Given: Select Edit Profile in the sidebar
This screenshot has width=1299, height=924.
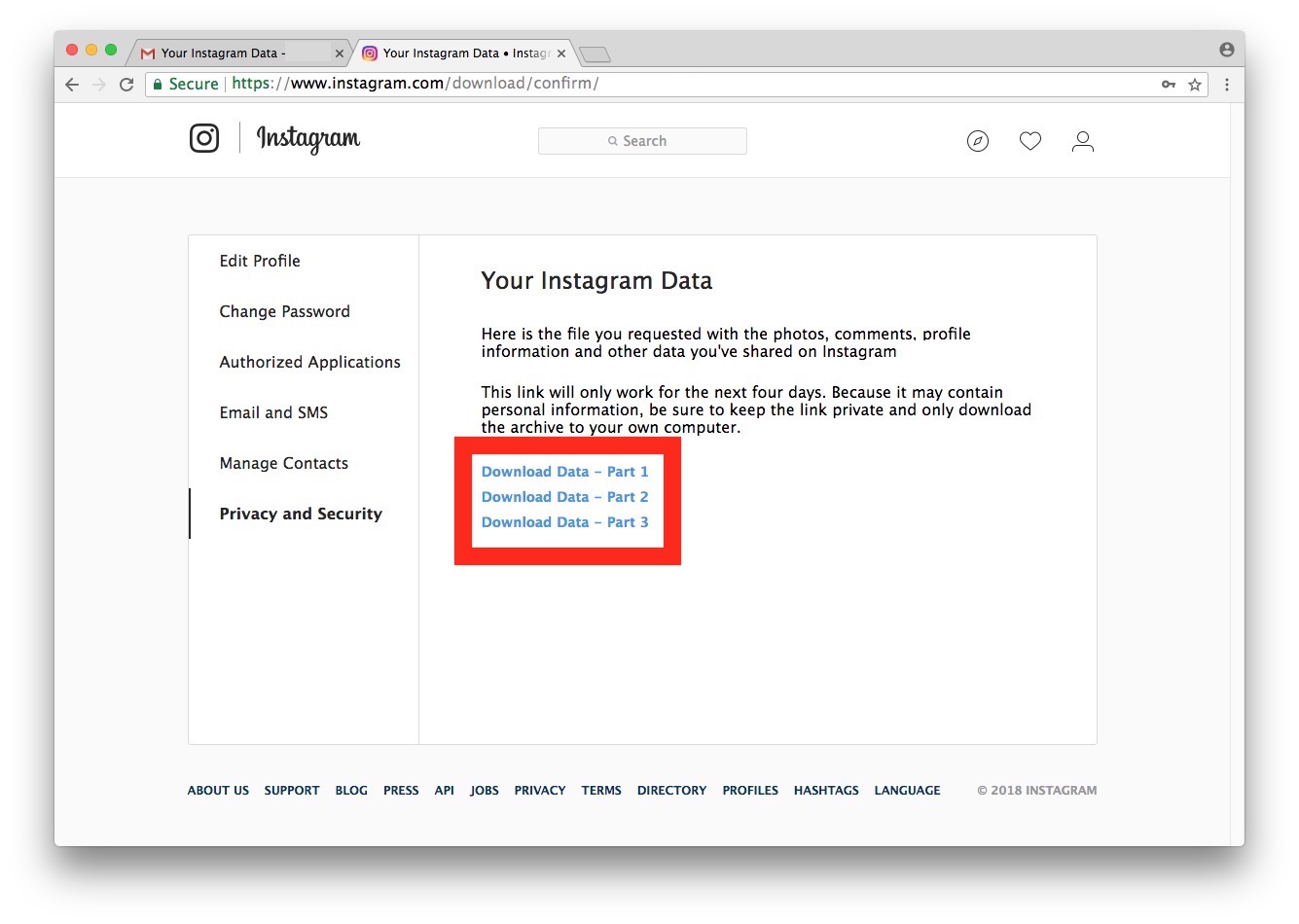Looking at the screenshot, I should 260,261.
